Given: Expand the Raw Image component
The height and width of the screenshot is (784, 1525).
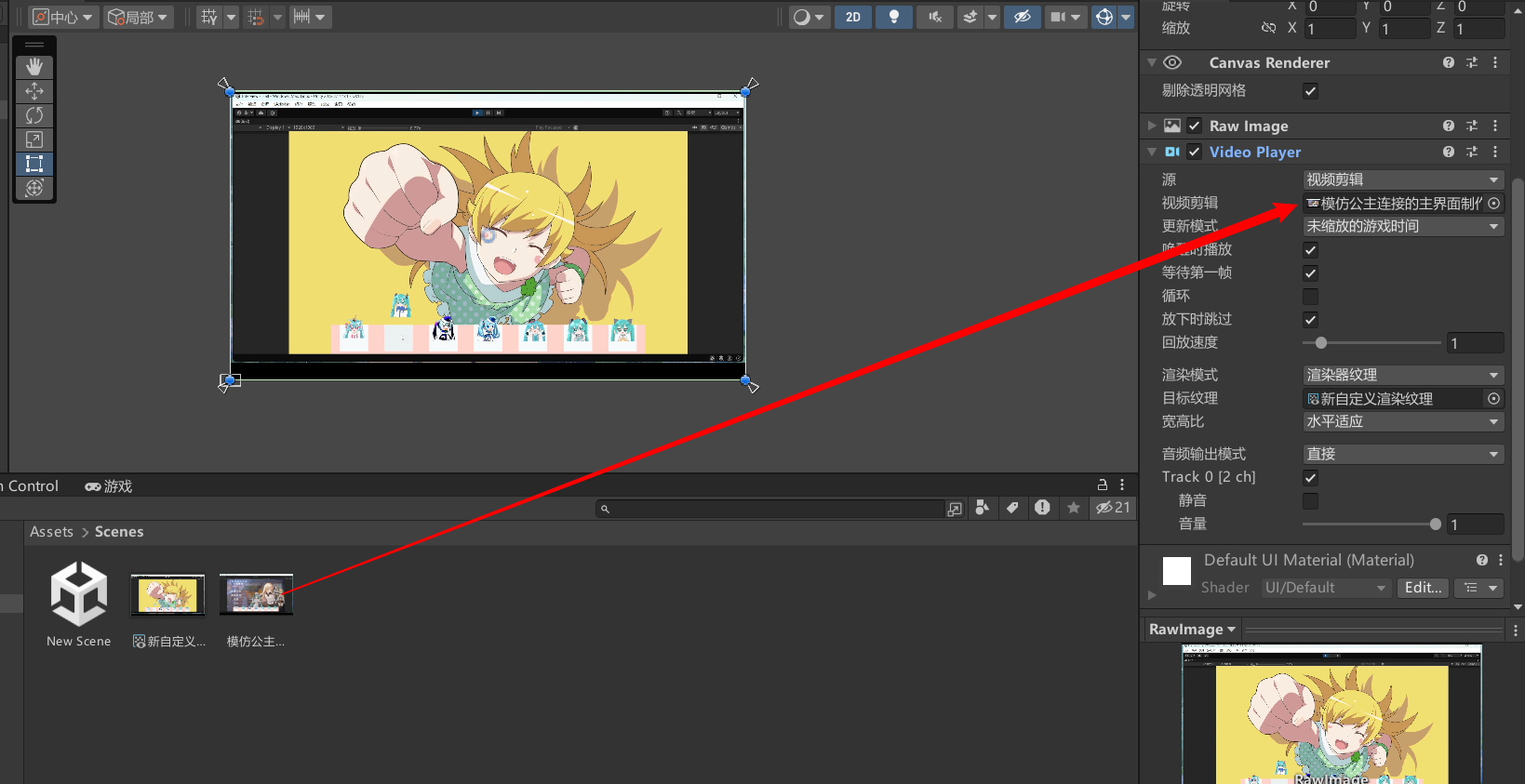Looking at the screenshot, I should coord(1152,126).
